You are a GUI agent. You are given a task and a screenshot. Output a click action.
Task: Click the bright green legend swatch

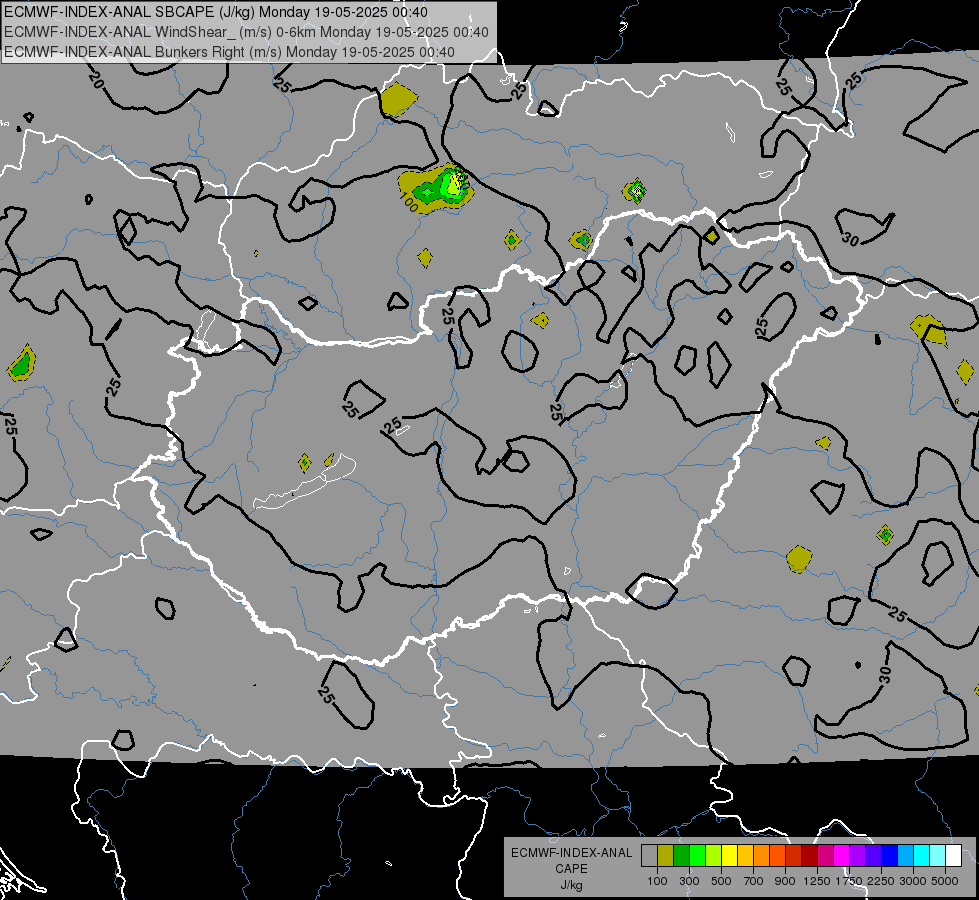coord(697,856)
